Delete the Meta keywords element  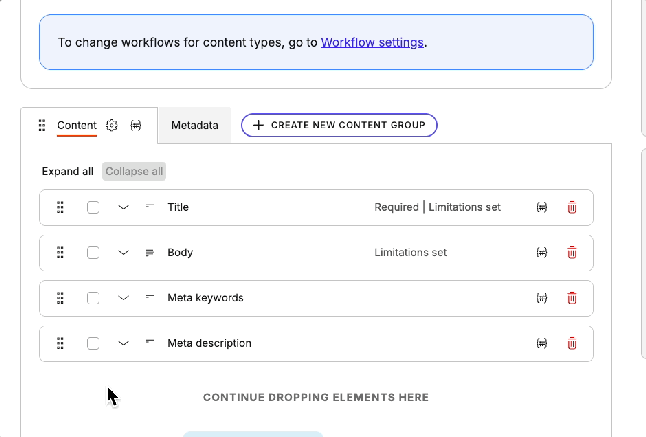[572, 298]
